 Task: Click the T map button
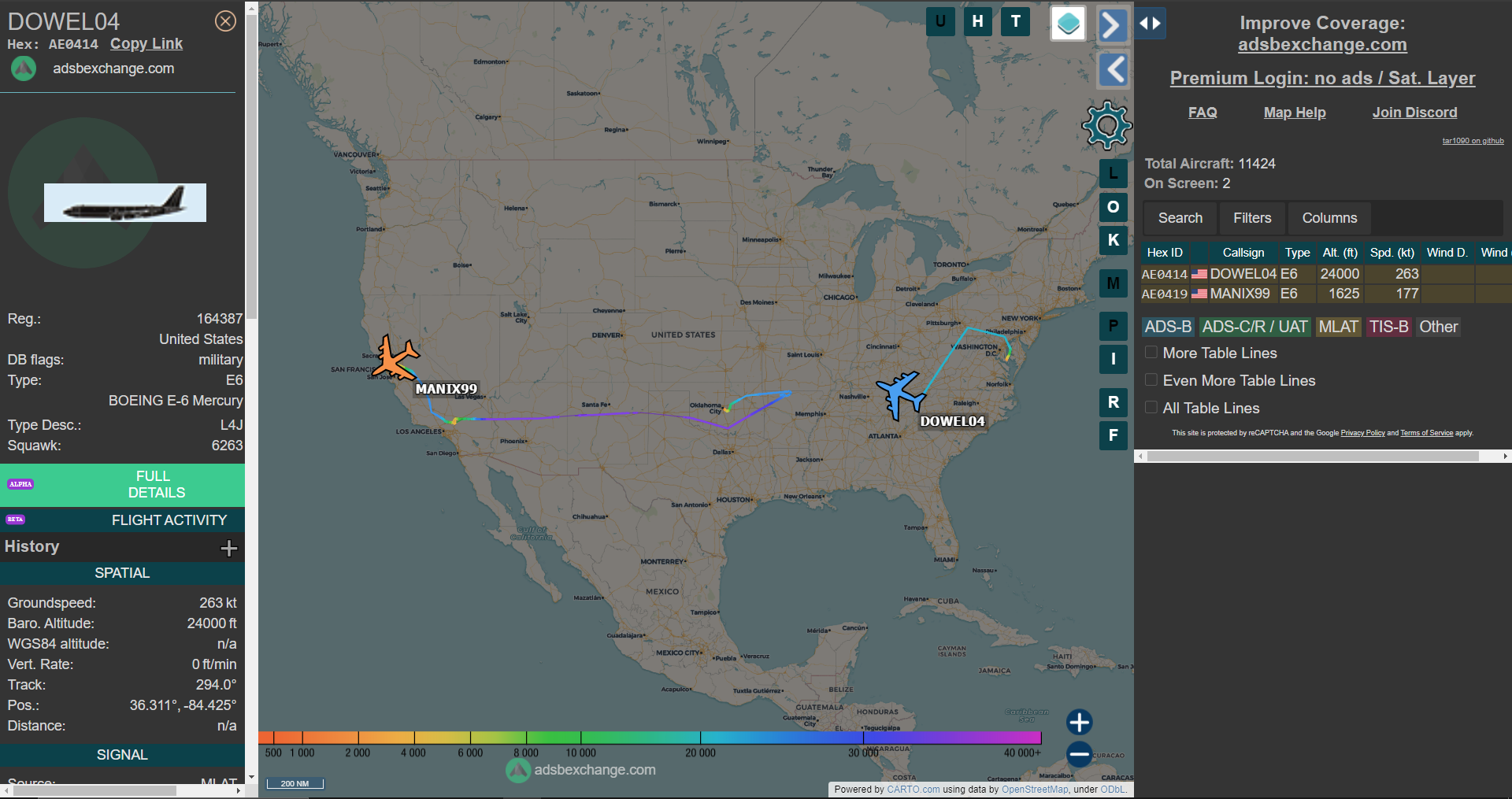[1015, 21]
